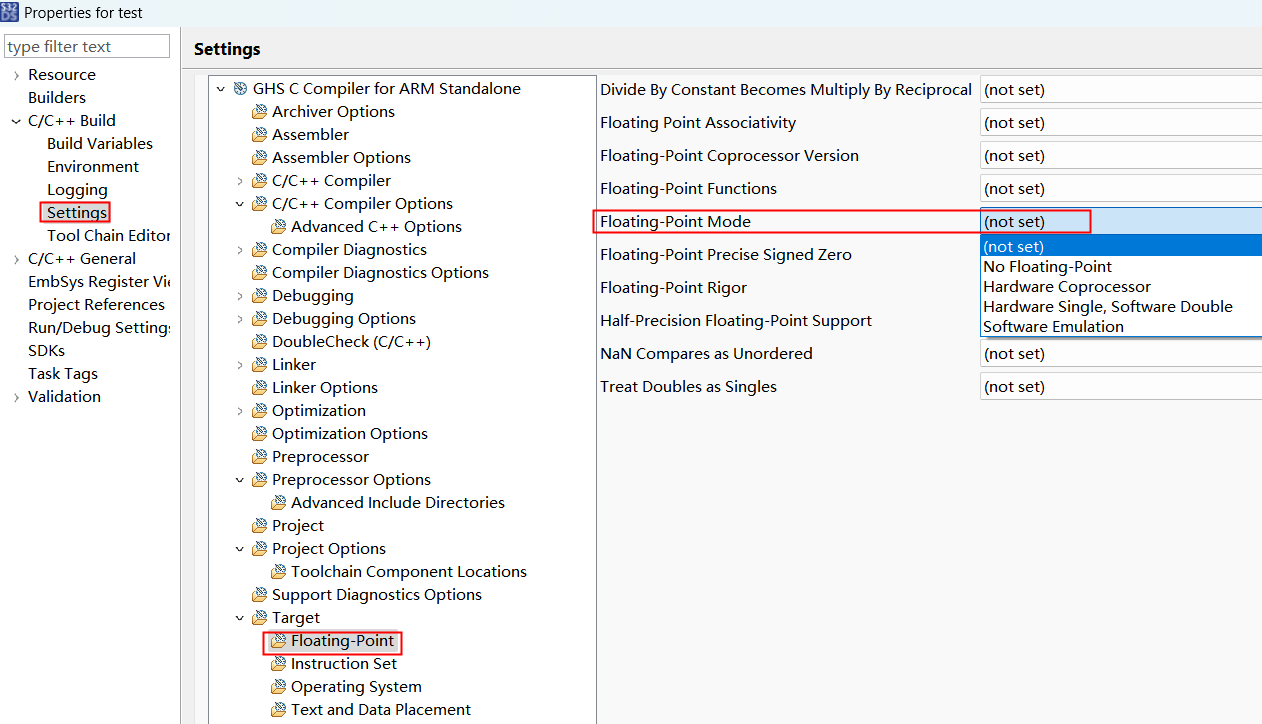Click the Toolchain Component Locations folder icon

pos(278,572)
